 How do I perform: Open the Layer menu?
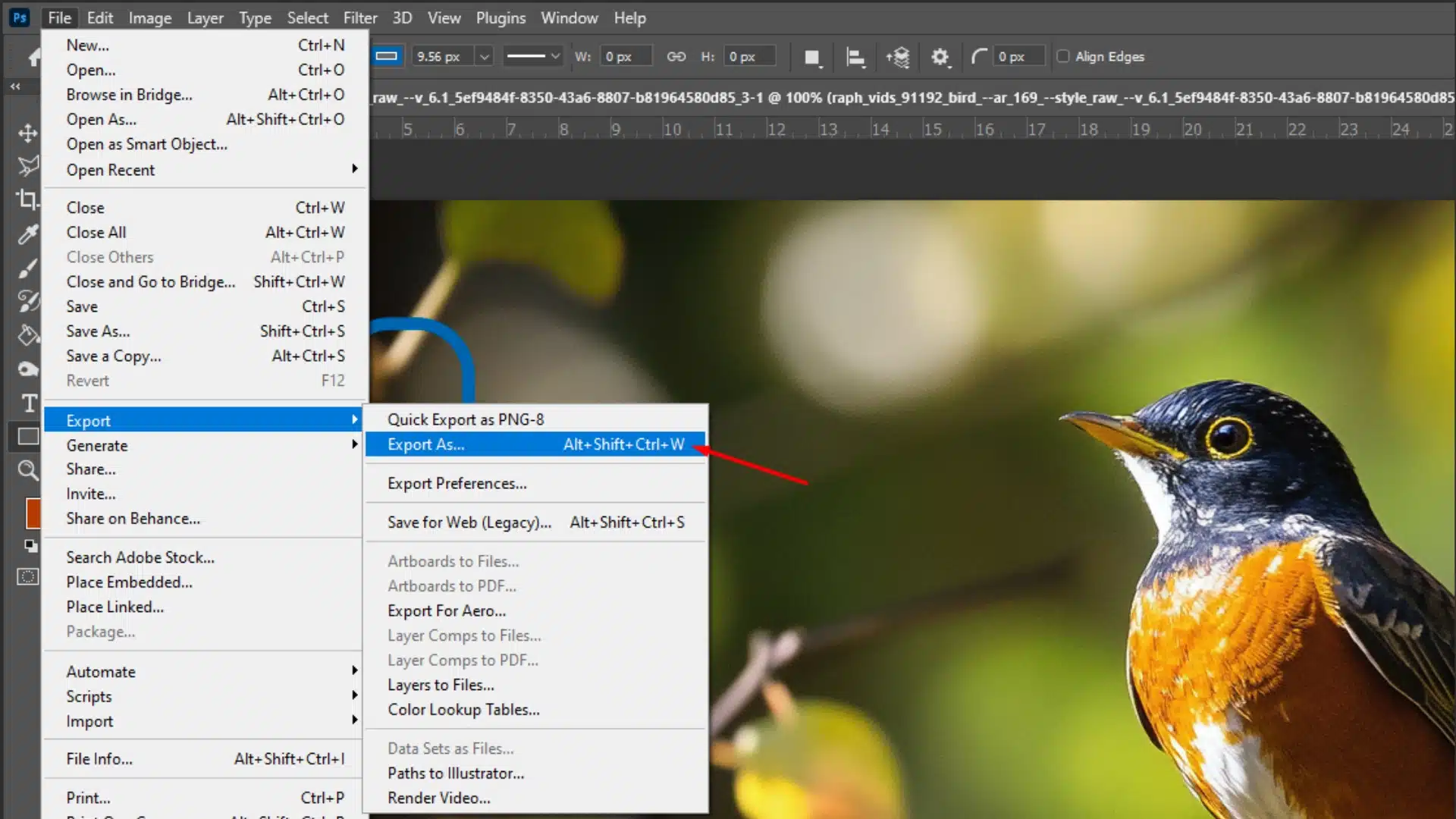click(x=205, y=17)
